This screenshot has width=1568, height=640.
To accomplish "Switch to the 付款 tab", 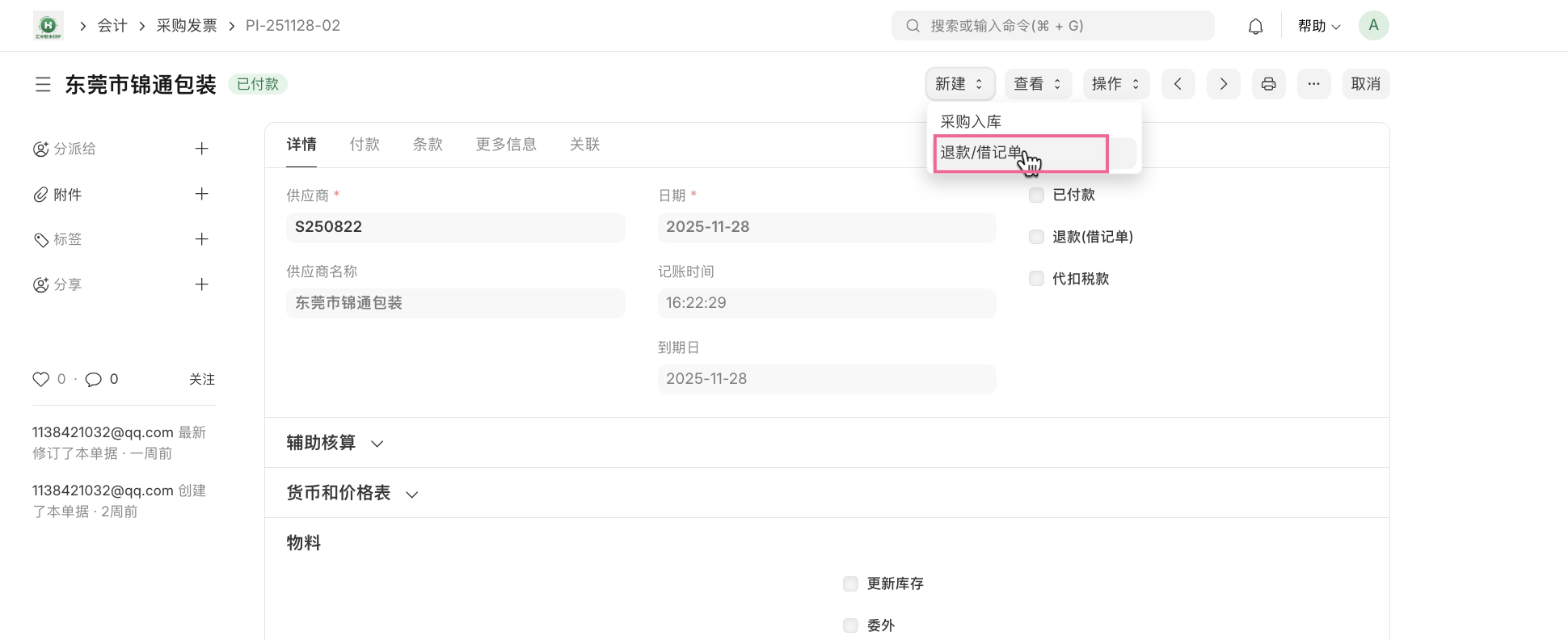I will 365,145.
